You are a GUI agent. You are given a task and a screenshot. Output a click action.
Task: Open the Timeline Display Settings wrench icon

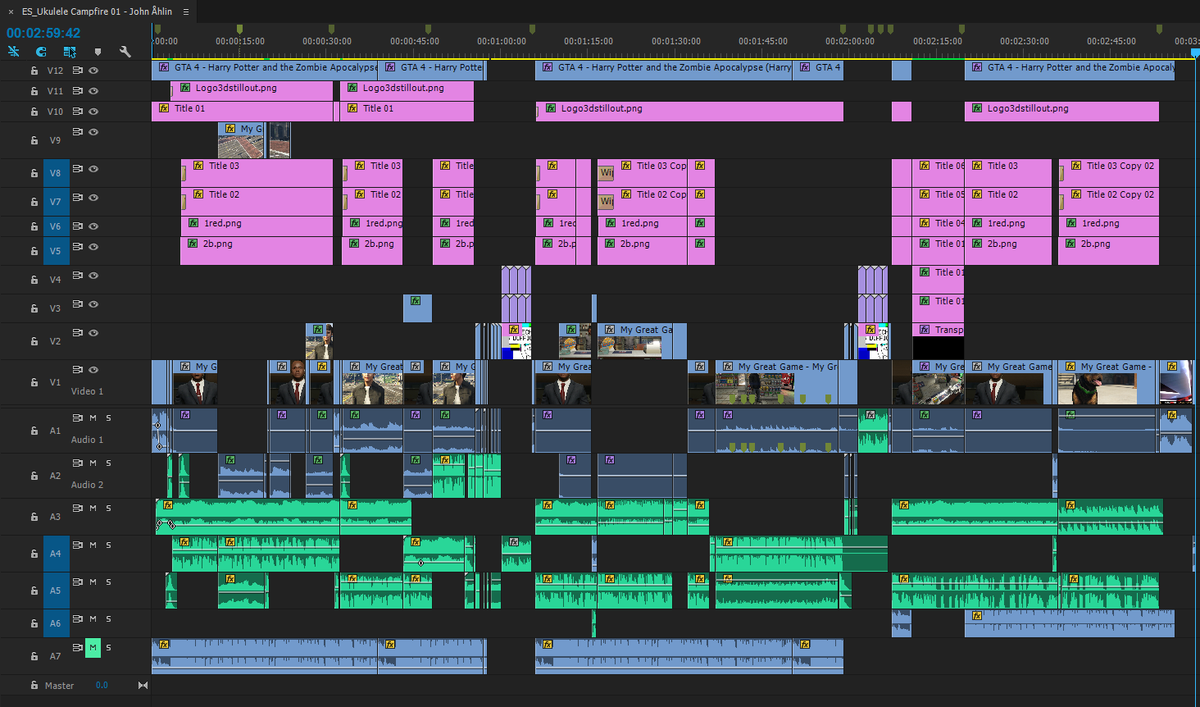(124, 51)
